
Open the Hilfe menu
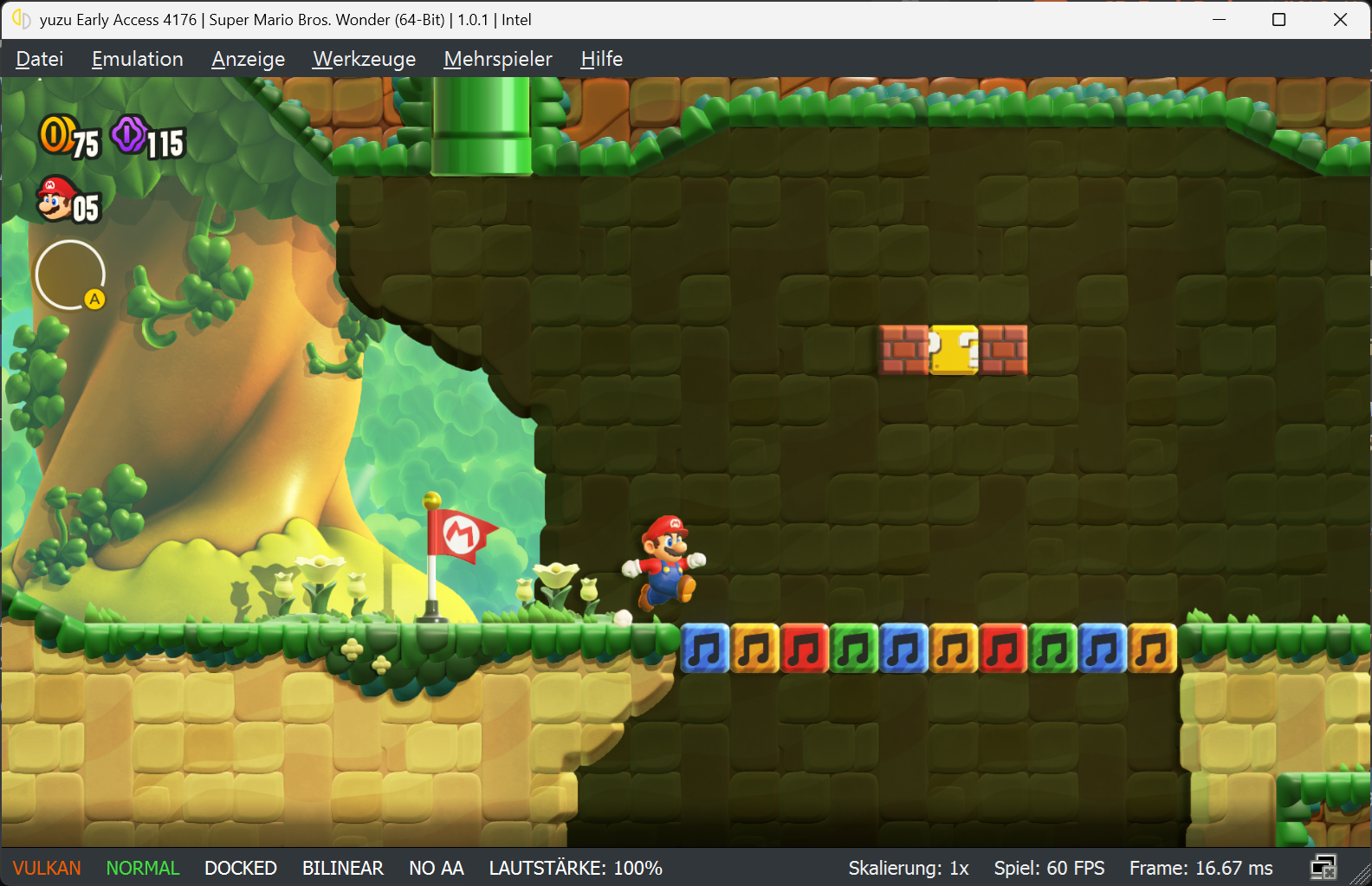(x=602, y=59)
